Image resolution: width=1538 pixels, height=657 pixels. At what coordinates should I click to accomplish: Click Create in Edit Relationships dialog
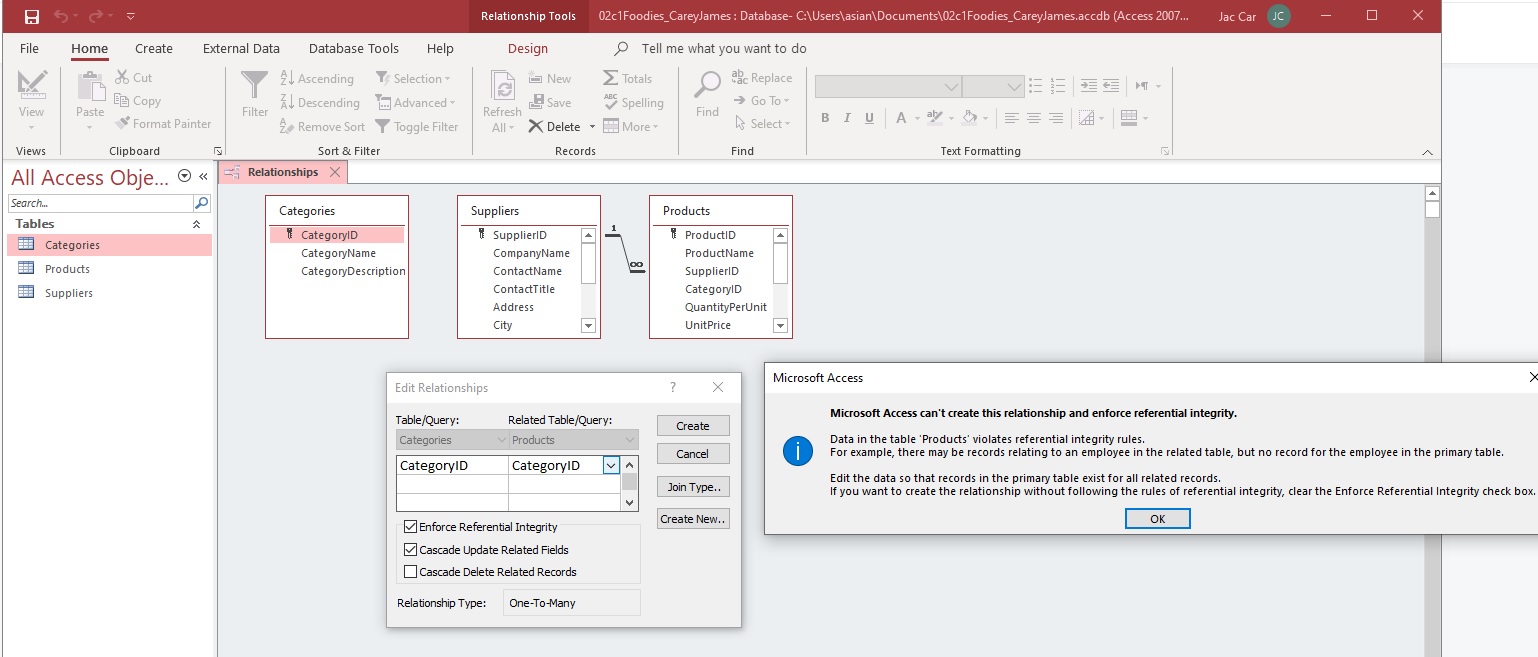coord(693,425)
